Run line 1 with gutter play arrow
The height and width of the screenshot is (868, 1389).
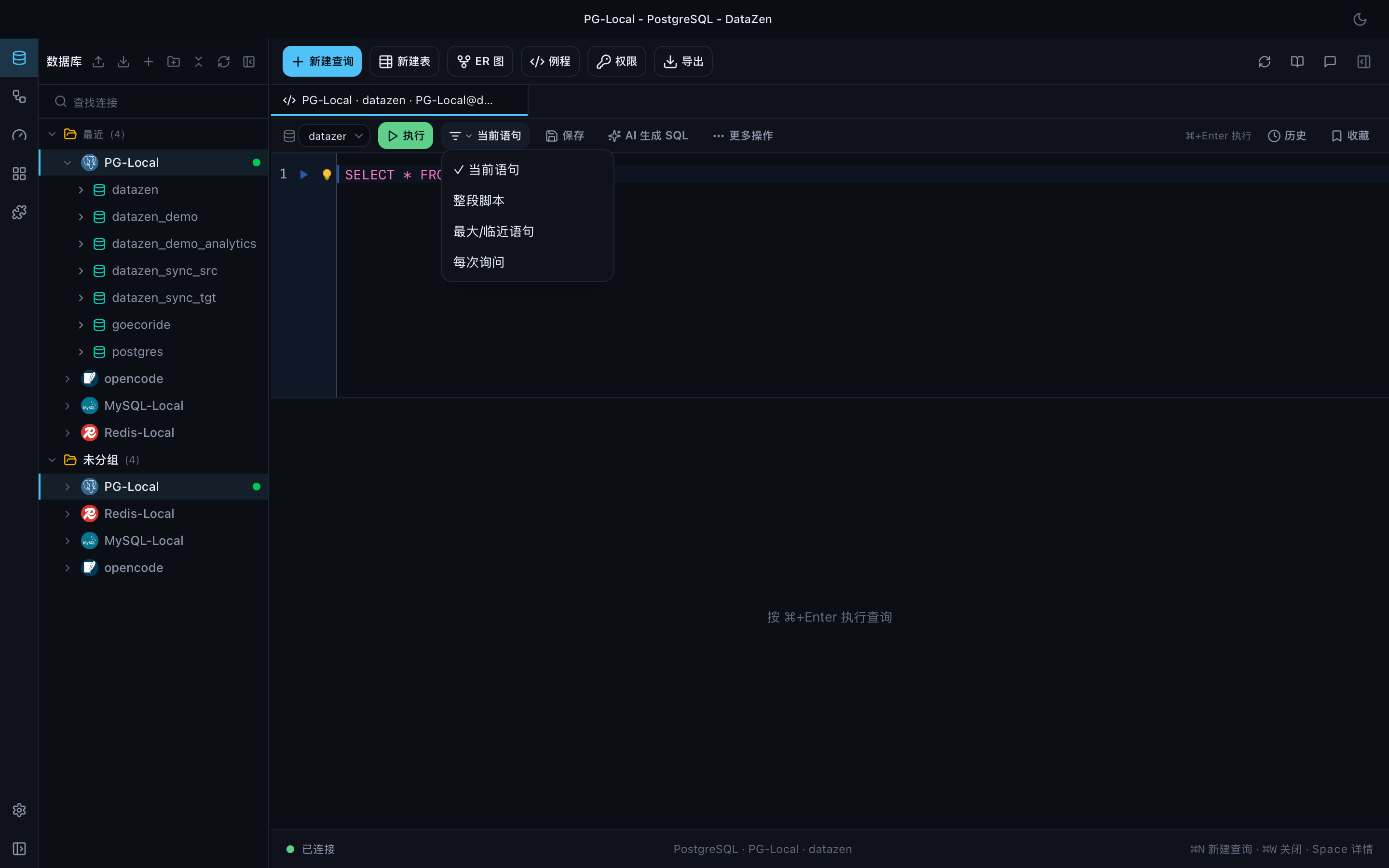(304, 175)
